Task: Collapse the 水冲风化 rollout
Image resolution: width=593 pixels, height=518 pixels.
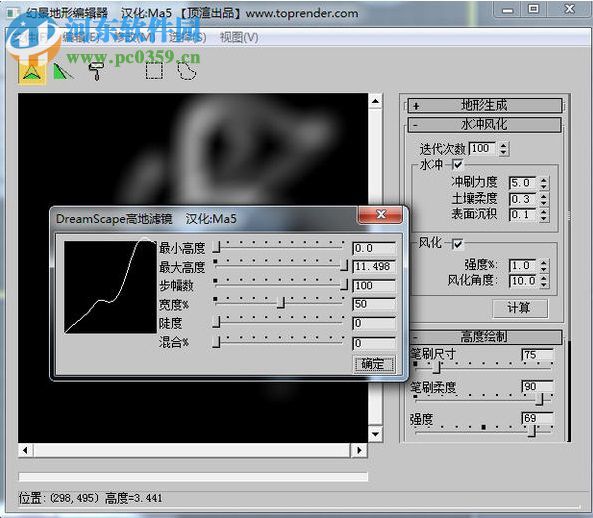Action: (x=485, y=125)
